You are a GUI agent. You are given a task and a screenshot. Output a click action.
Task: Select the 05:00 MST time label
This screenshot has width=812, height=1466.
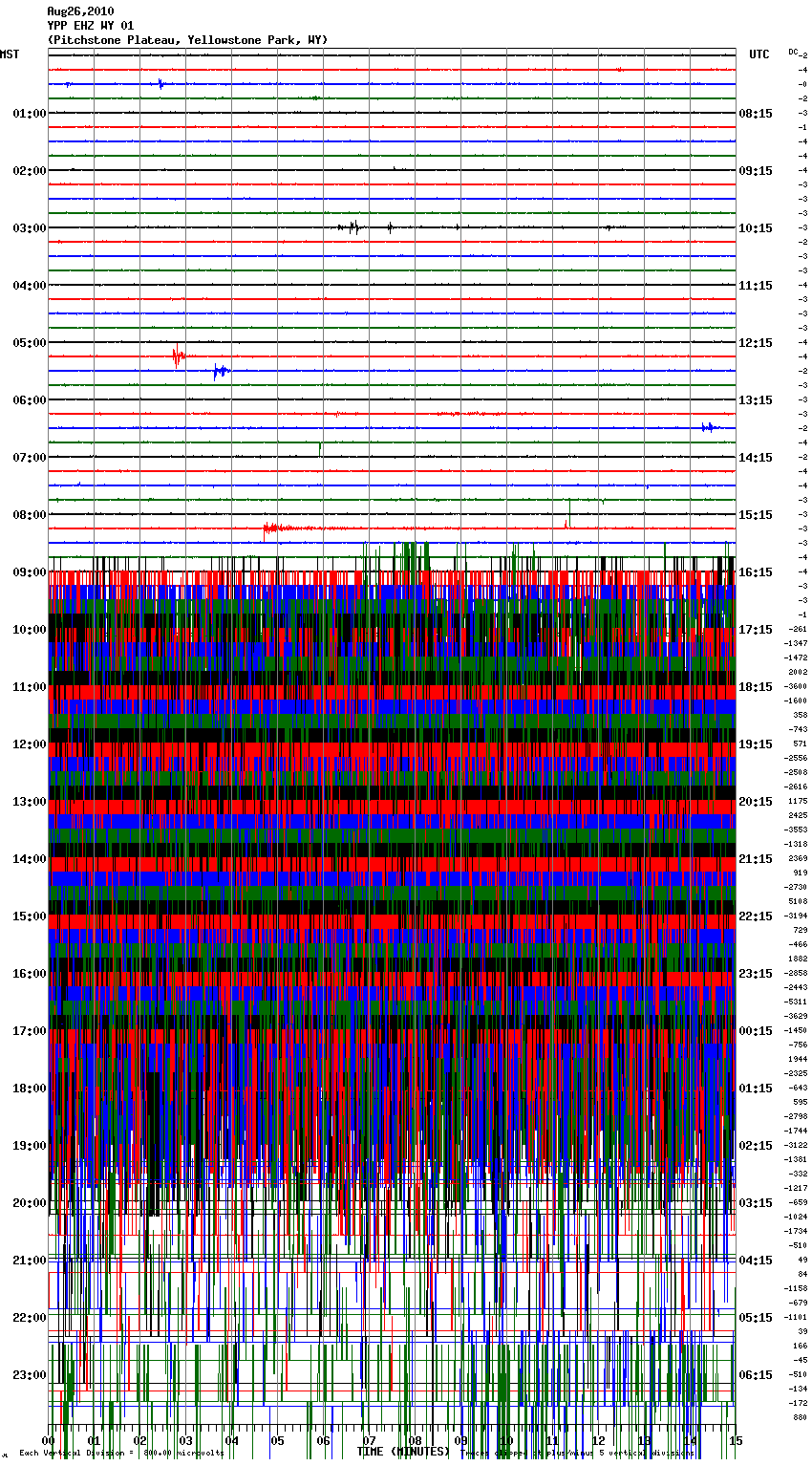coord(30,343)
